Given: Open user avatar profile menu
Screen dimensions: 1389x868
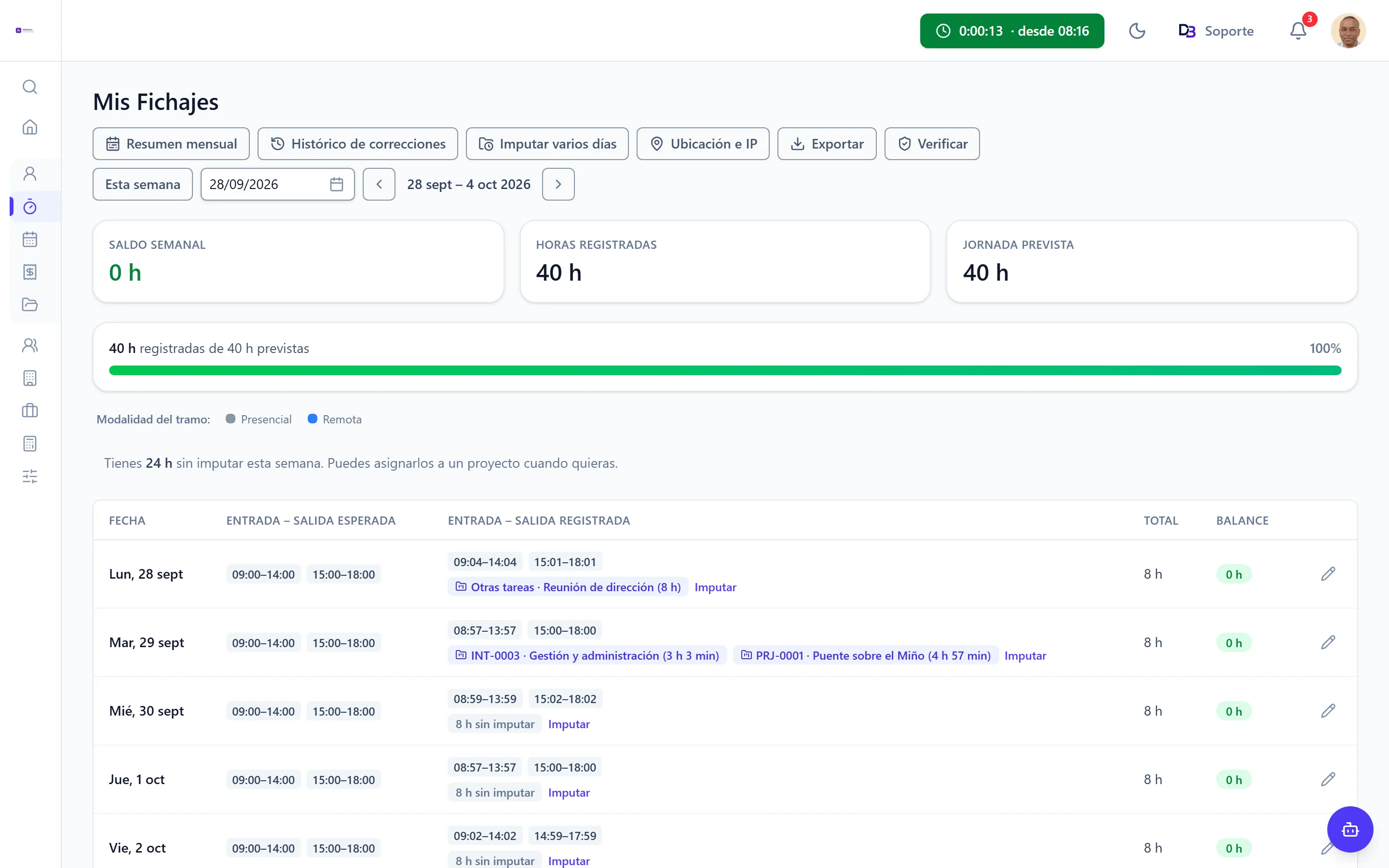Looking at the screenshot, I should point(1348,31).
